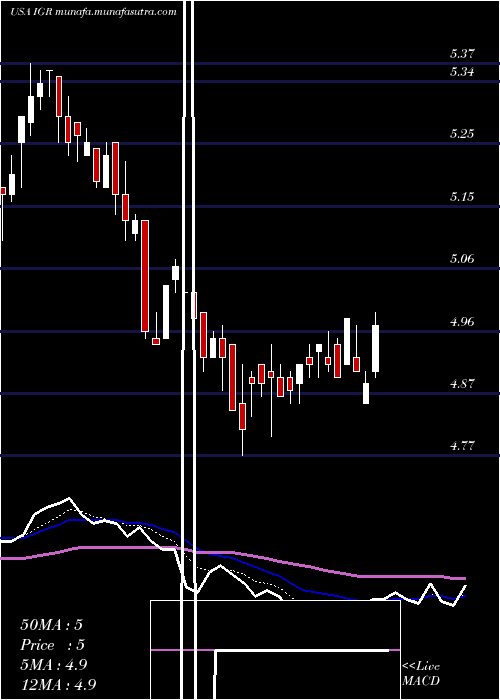Image resolution: width=500 pixels, height=700 pixels.
Task: Click the tall red candle dropping to 4.96
Action: [145, 277]
